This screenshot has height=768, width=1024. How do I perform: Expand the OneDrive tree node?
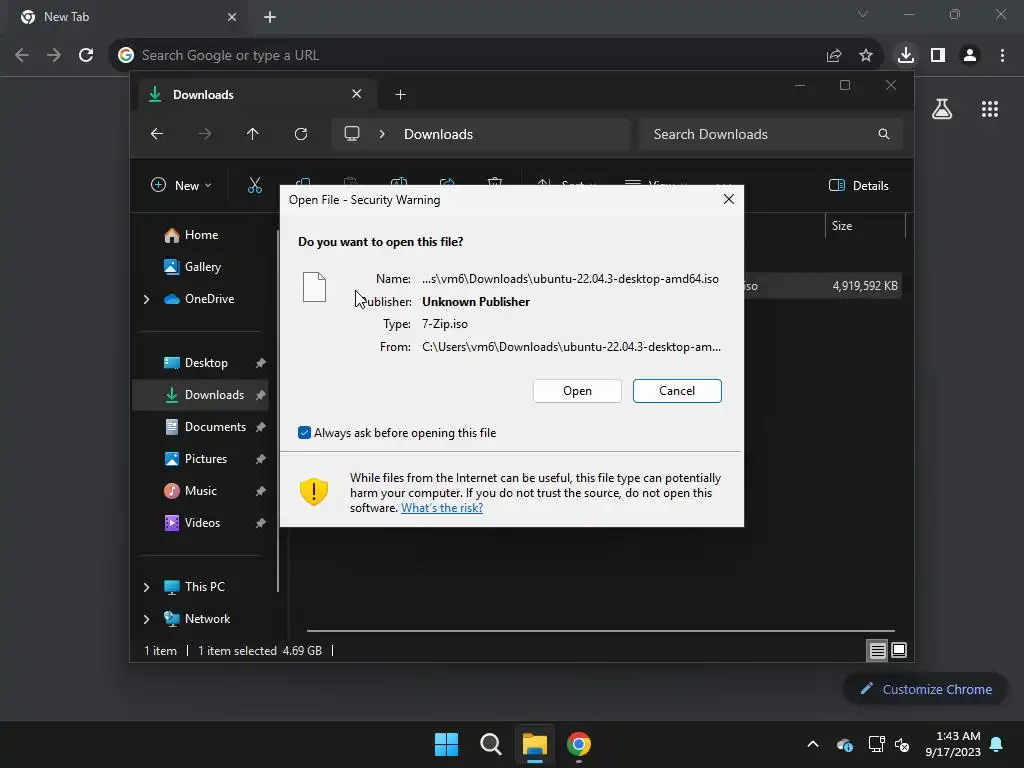(x=146, y=298)
